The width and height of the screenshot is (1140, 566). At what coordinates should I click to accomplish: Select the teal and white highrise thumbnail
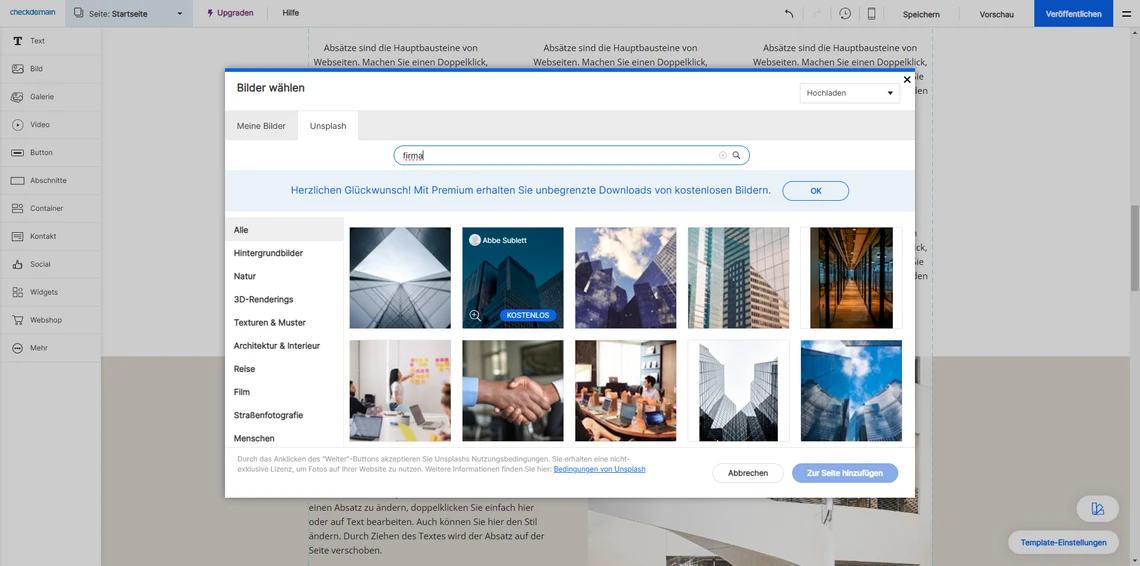[739, 278]
